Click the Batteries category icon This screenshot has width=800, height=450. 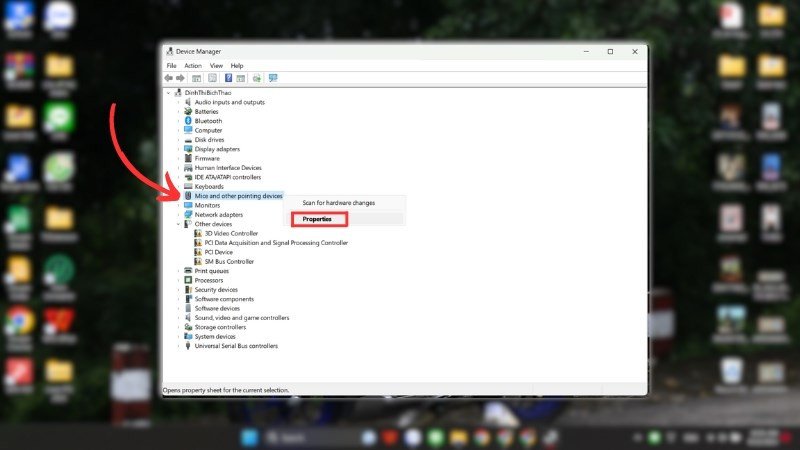click(x=187, y=111)
